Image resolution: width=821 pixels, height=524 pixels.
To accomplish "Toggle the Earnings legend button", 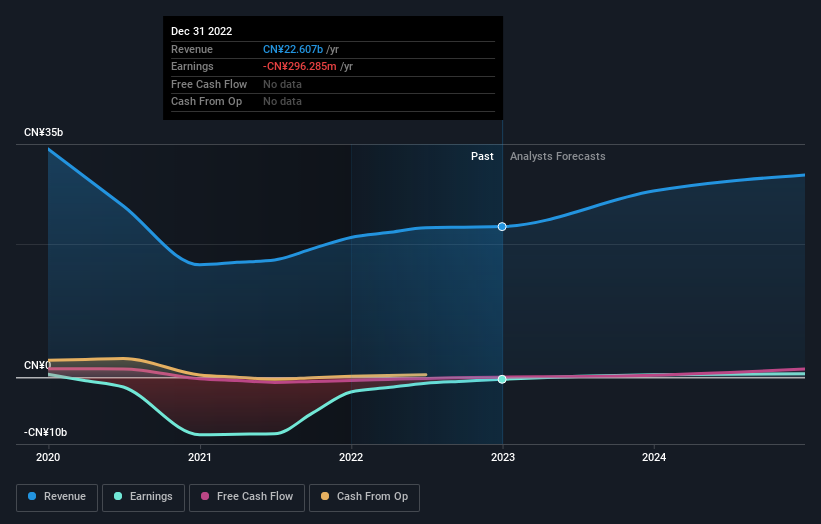I will (143, 497).
